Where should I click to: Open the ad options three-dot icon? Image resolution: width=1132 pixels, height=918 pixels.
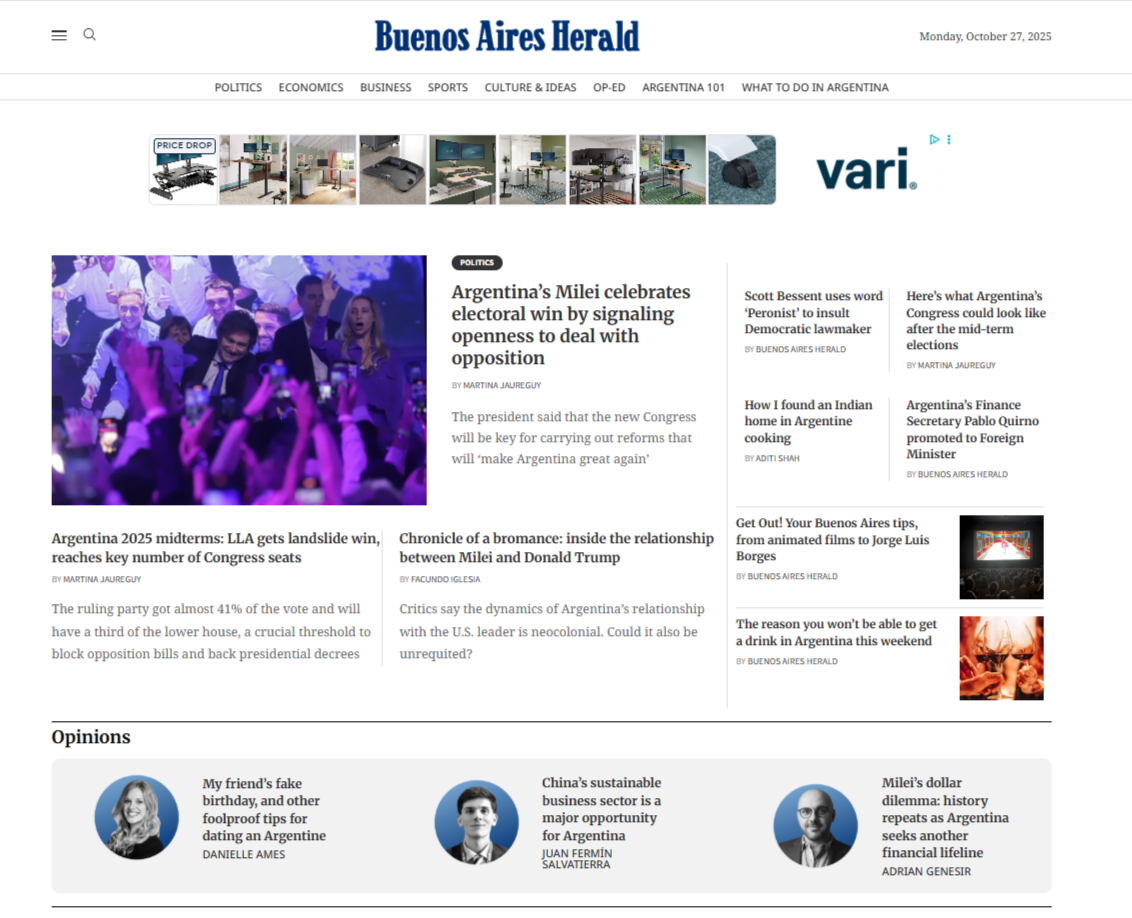(949, 139)
